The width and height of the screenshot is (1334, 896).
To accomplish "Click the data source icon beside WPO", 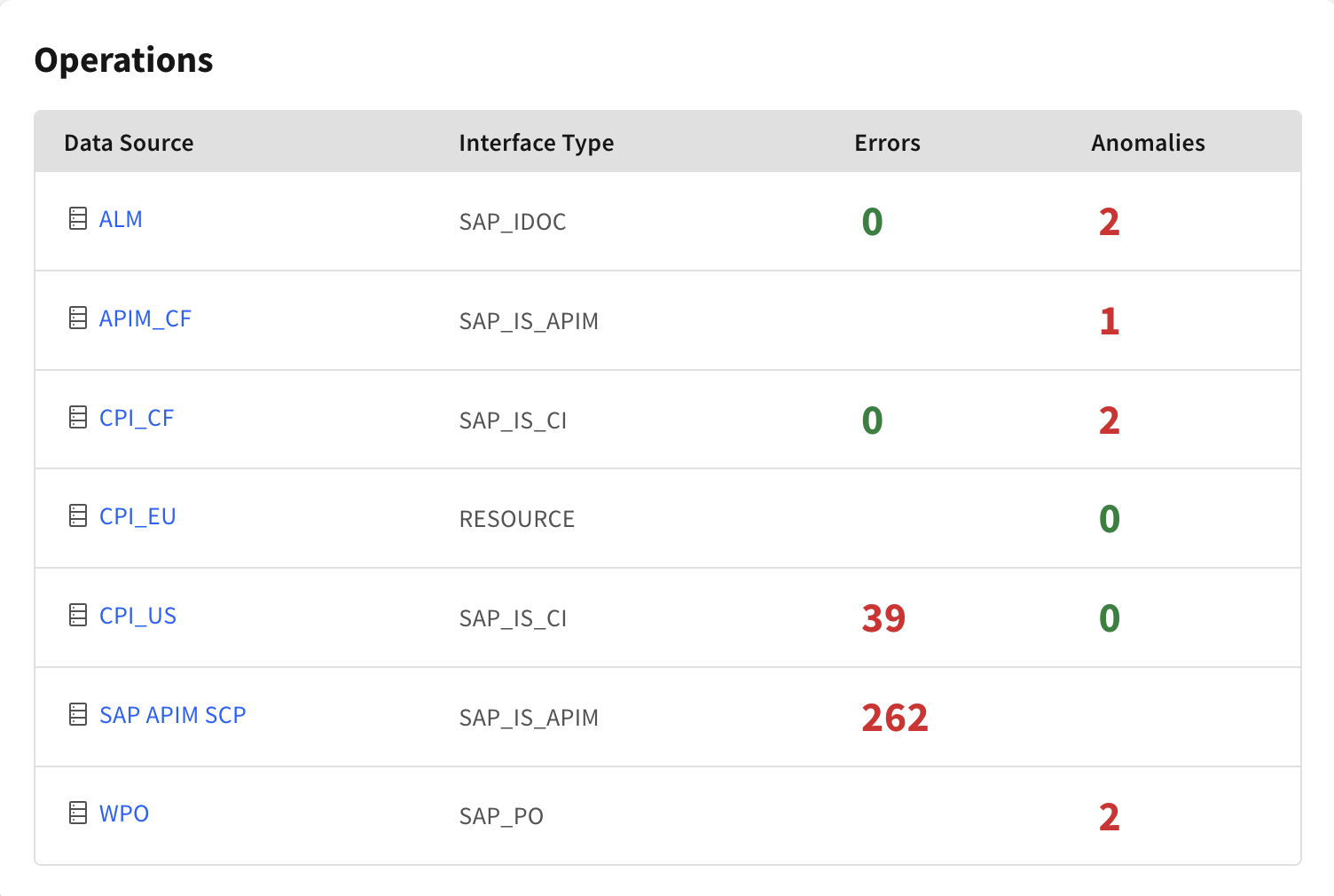I will pyautogui.click(x=78, y=813).
